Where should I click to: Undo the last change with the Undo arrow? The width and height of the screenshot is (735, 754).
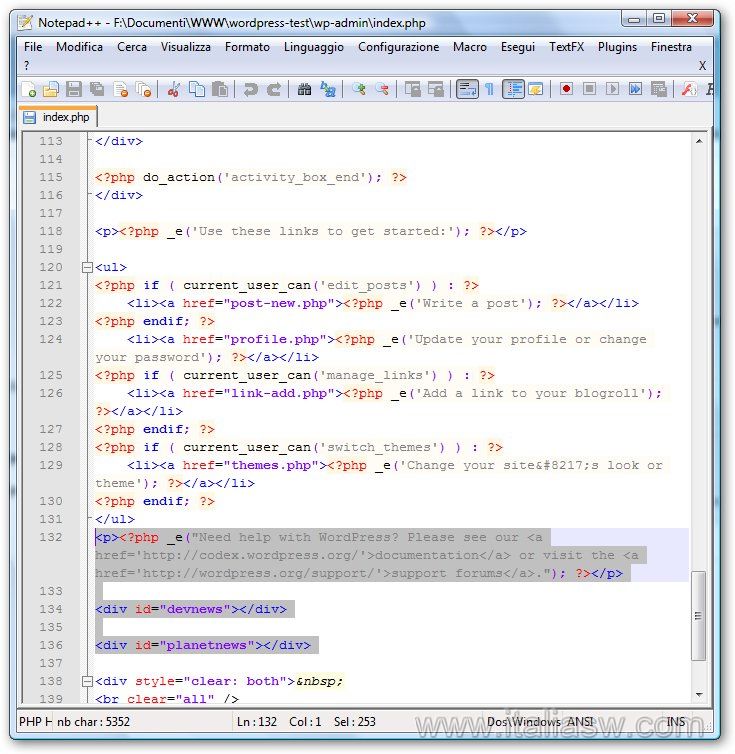pos(251,89)
